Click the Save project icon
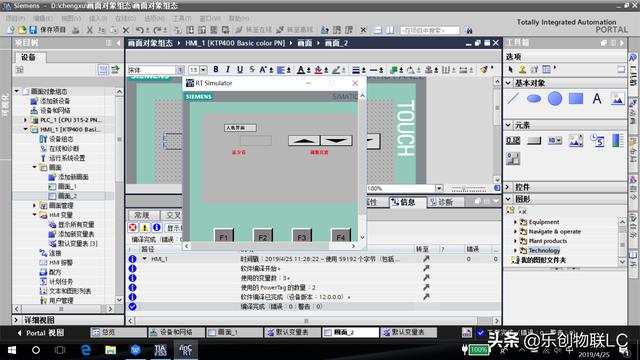 (33, 30)
